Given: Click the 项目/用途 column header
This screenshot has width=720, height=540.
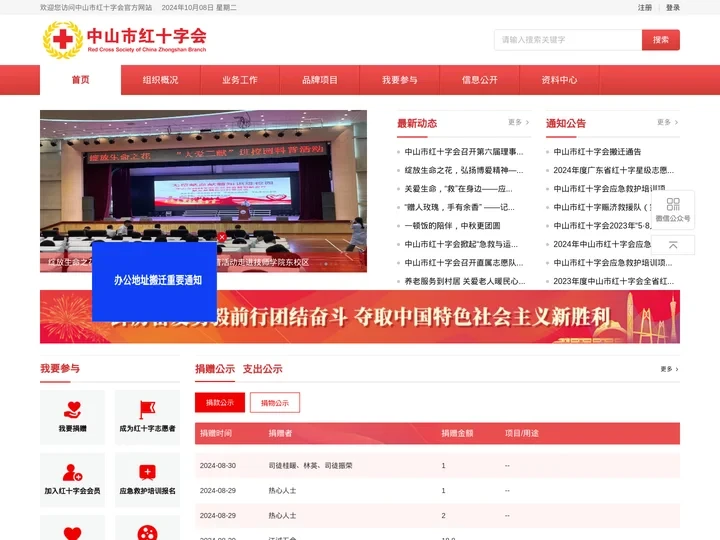Looking at the screenshot, I should (522, 433).
